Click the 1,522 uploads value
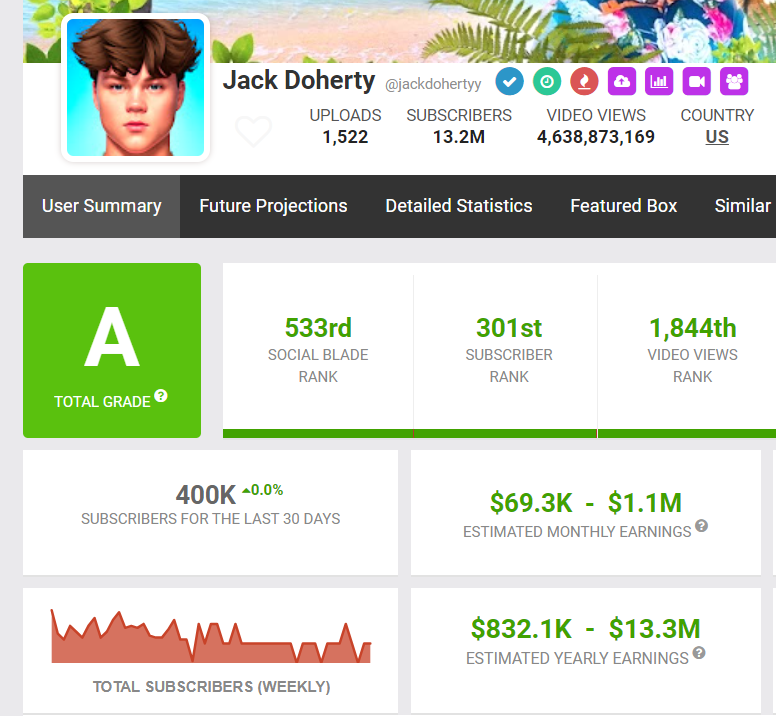 click(345, 137)
